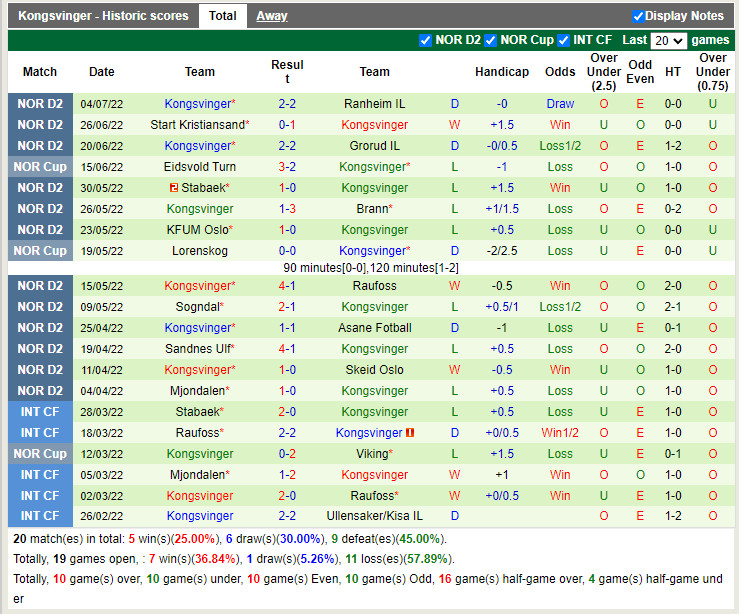
Task: Click KFUM Oslo team name
Action: pyautogui.click(x=199, y=230)
